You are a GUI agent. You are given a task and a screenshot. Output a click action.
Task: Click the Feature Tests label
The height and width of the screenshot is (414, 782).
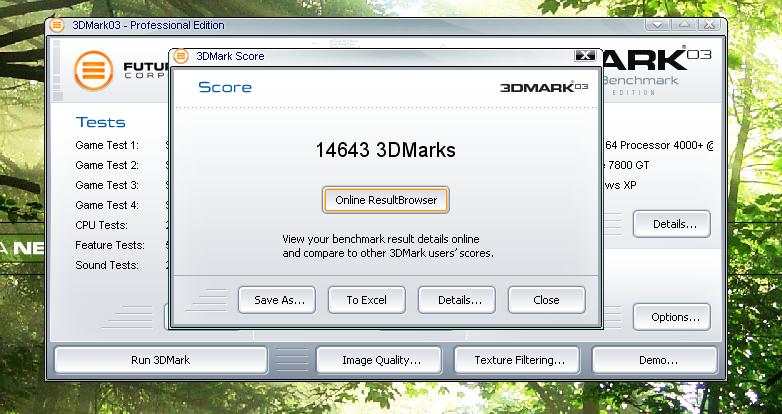point(110,245)
